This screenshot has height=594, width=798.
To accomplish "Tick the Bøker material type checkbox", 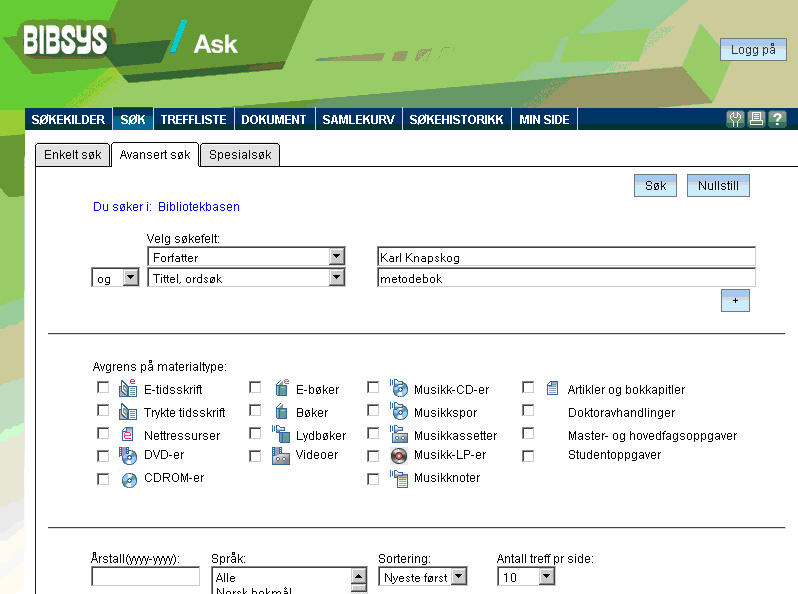I will pos(255,411).
